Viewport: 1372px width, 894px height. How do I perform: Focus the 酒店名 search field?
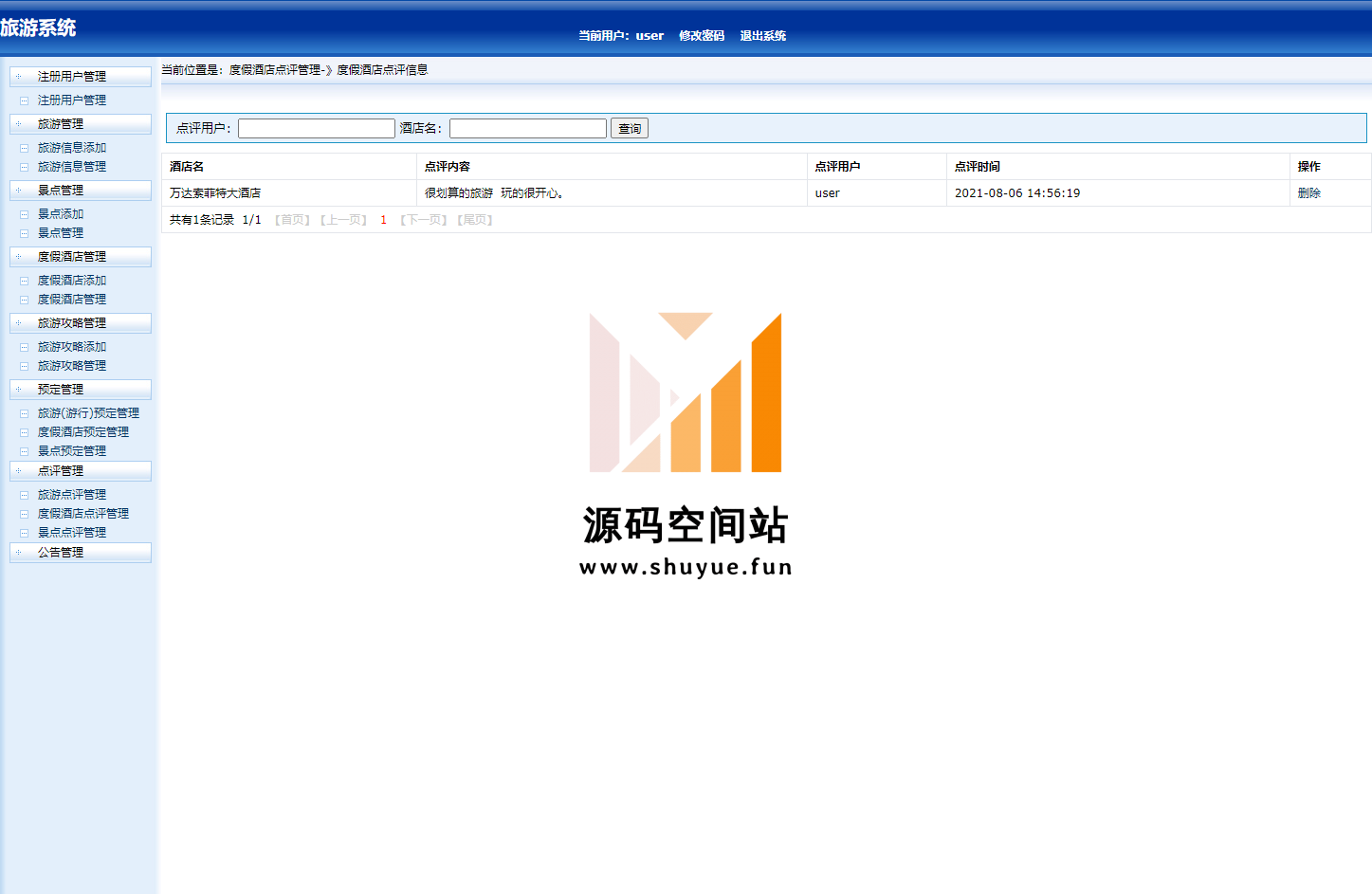(x=528, y=128)
